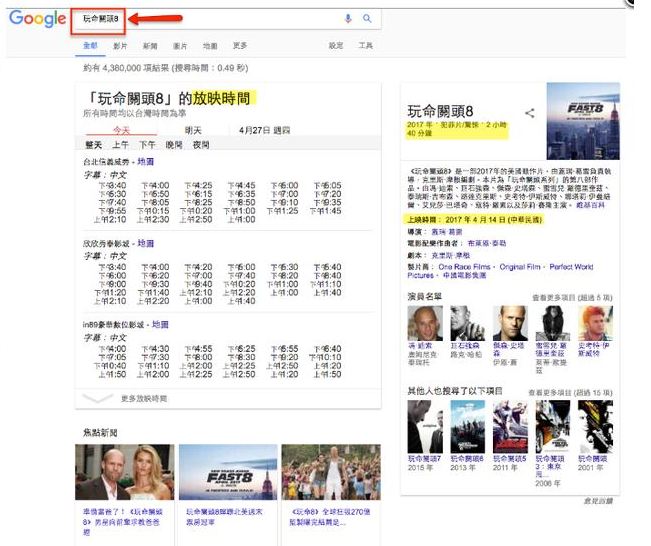
Task: Switch to the 地圖 search tab
Action: click(210, 46)
